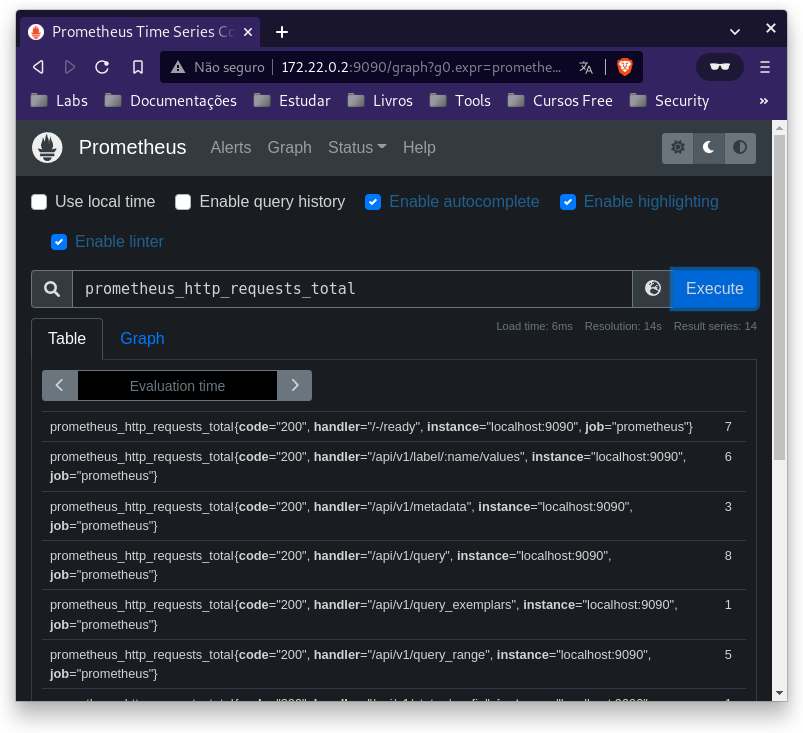Click the browser forward arrow
The height and width of the screenshot is (733, 803).
coord(70,67)
